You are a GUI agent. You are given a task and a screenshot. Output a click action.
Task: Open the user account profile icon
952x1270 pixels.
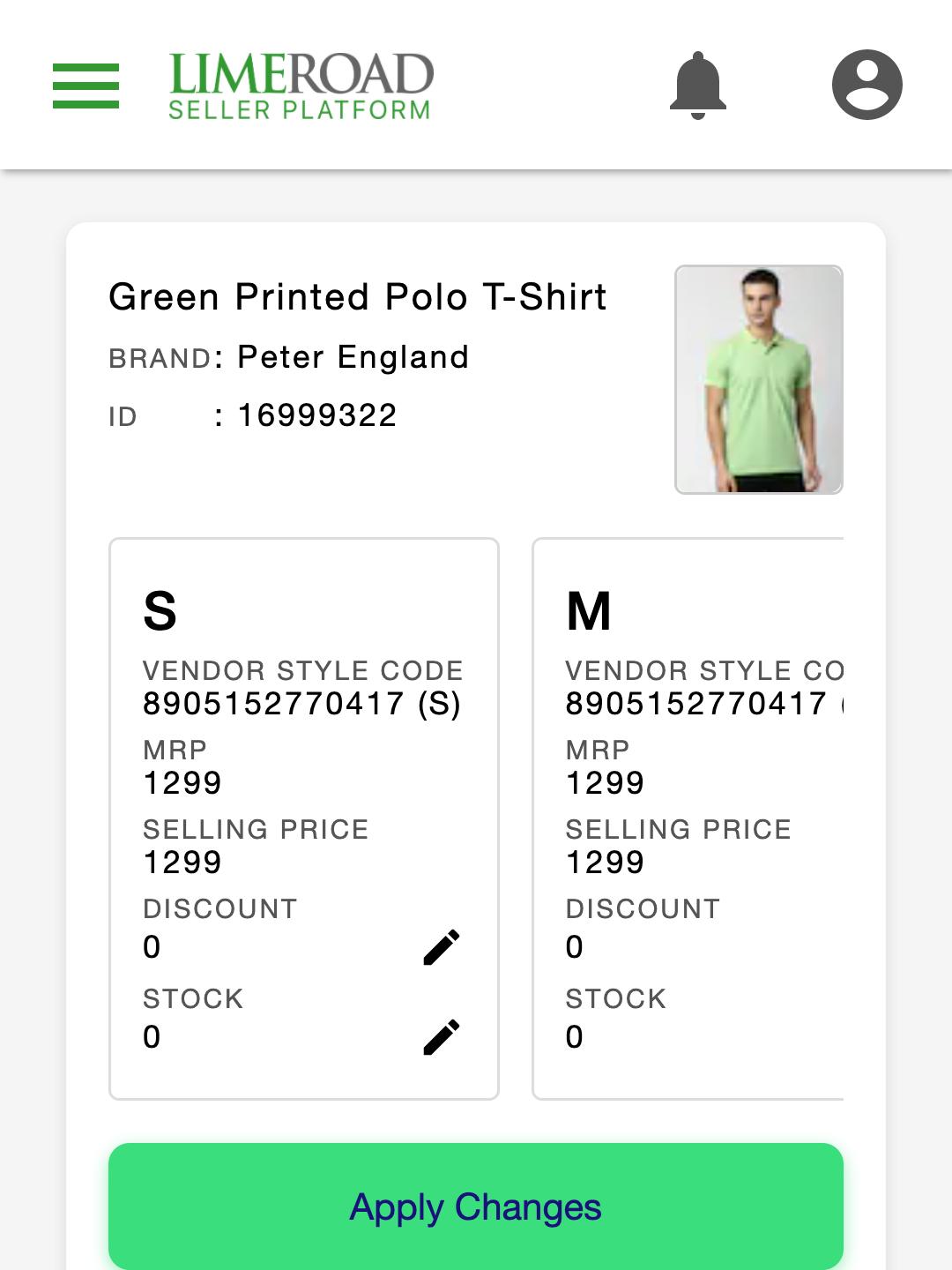867,85
